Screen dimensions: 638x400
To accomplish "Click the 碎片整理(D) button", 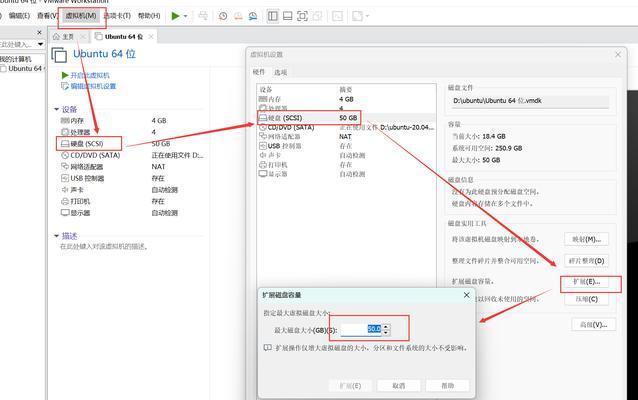I will 587,261.
